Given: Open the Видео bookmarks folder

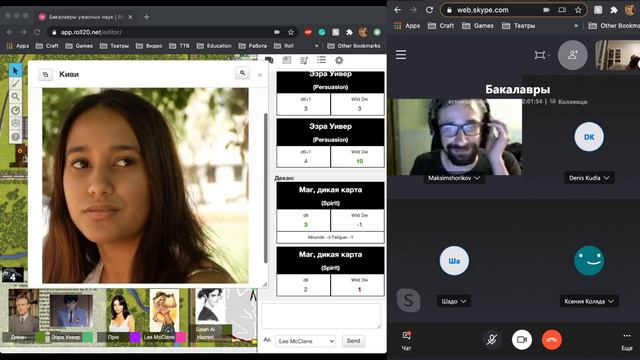Looking at the screenshot, I should 149,46.
